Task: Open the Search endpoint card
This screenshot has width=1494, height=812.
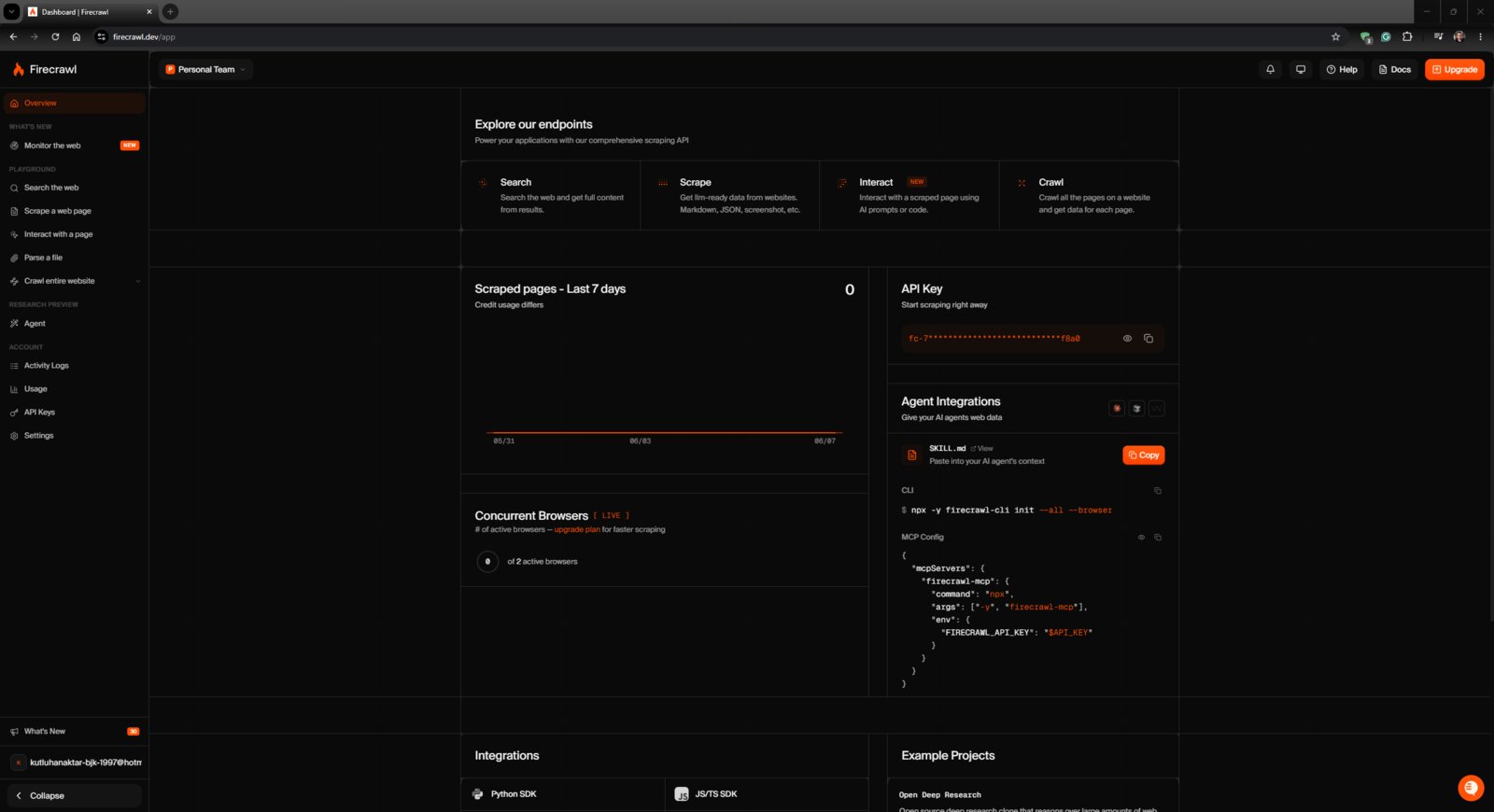Action: click(x=551, y=196)
